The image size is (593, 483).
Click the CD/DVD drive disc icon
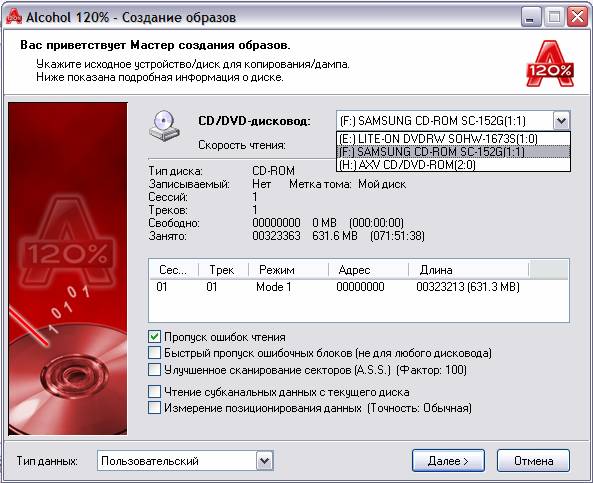click(x=164, y=126)
